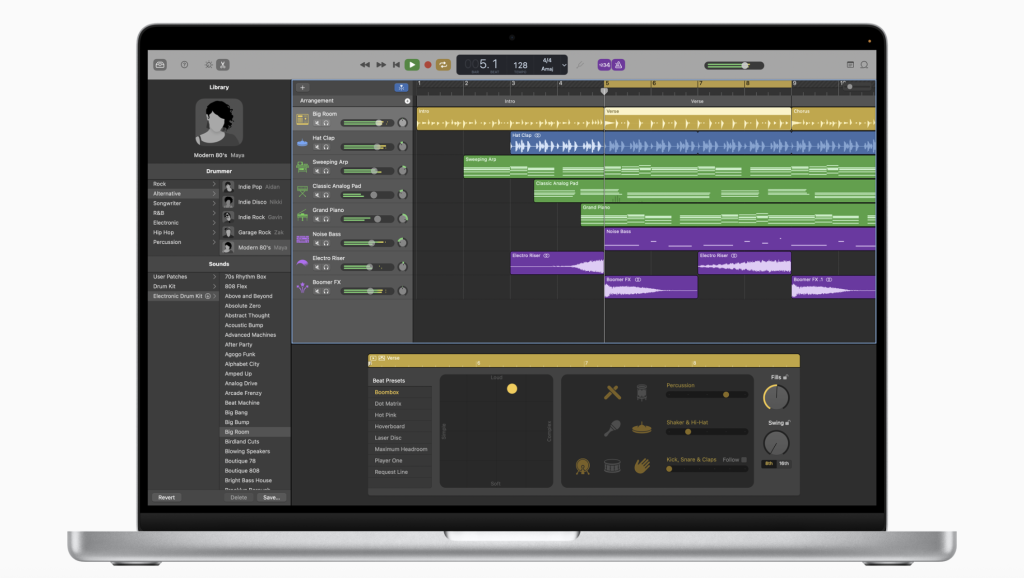Click the kick drum icon
This screenshot has height=578, width=1024.
pos(582,465)
